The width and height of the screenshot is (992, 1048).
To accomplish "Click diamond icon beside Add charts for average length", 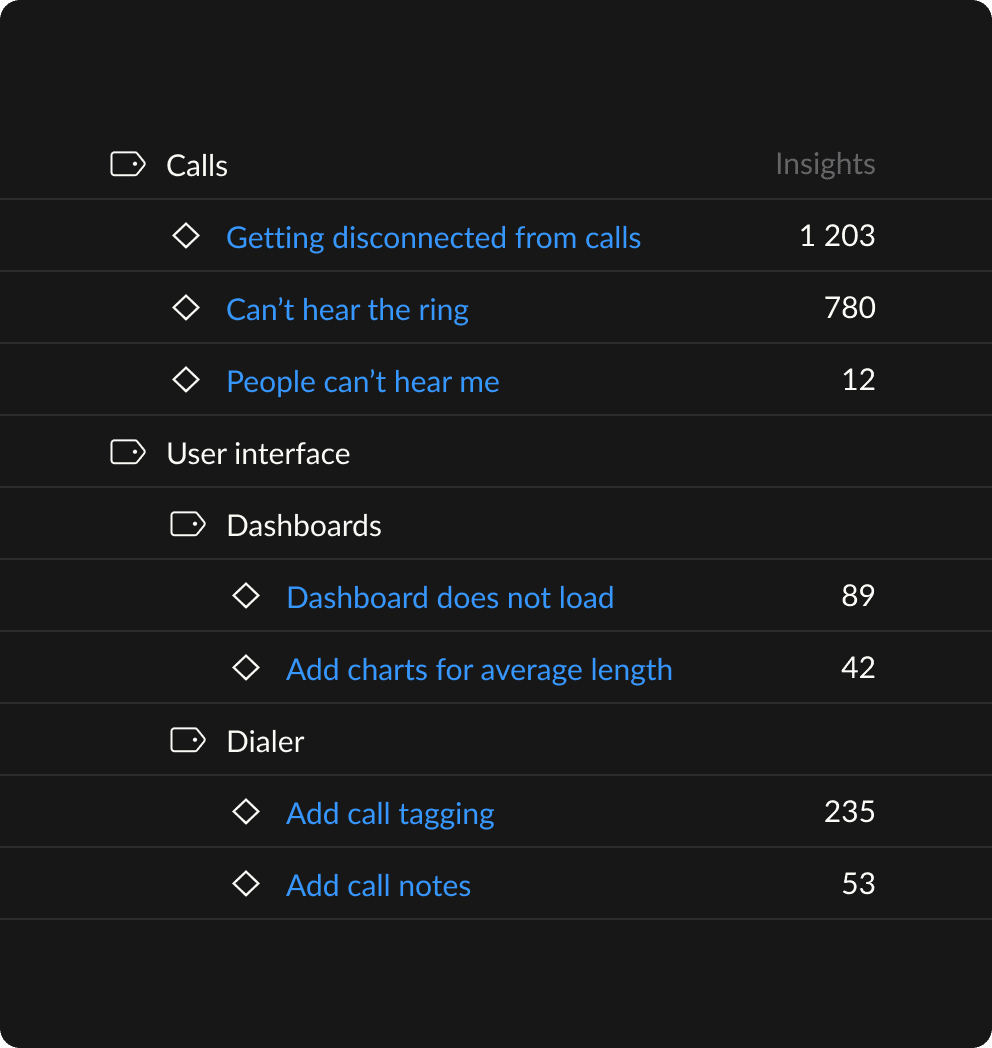I will (246, 668).
